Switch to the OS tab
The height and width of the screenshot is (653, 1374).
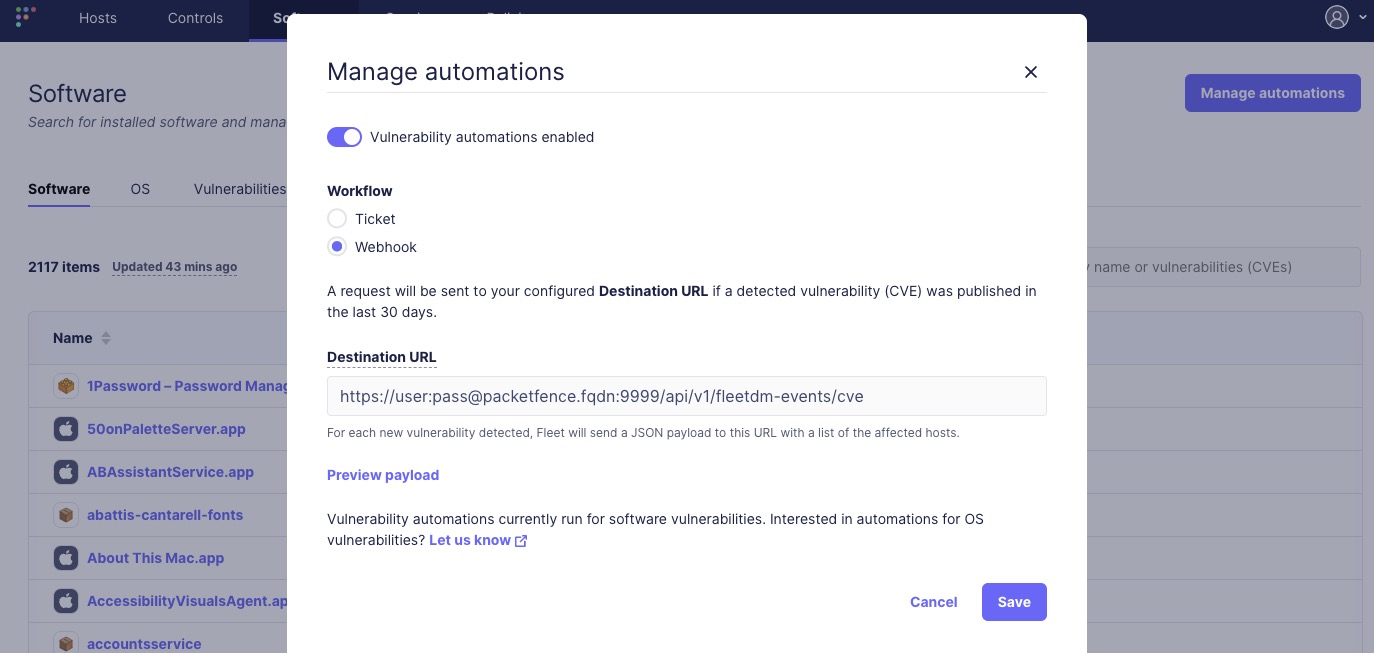140,189
